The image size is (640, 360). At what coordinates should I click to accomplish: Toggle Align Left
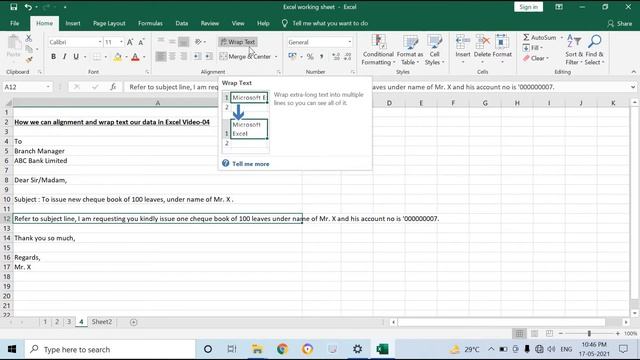[x=161, y=56]
